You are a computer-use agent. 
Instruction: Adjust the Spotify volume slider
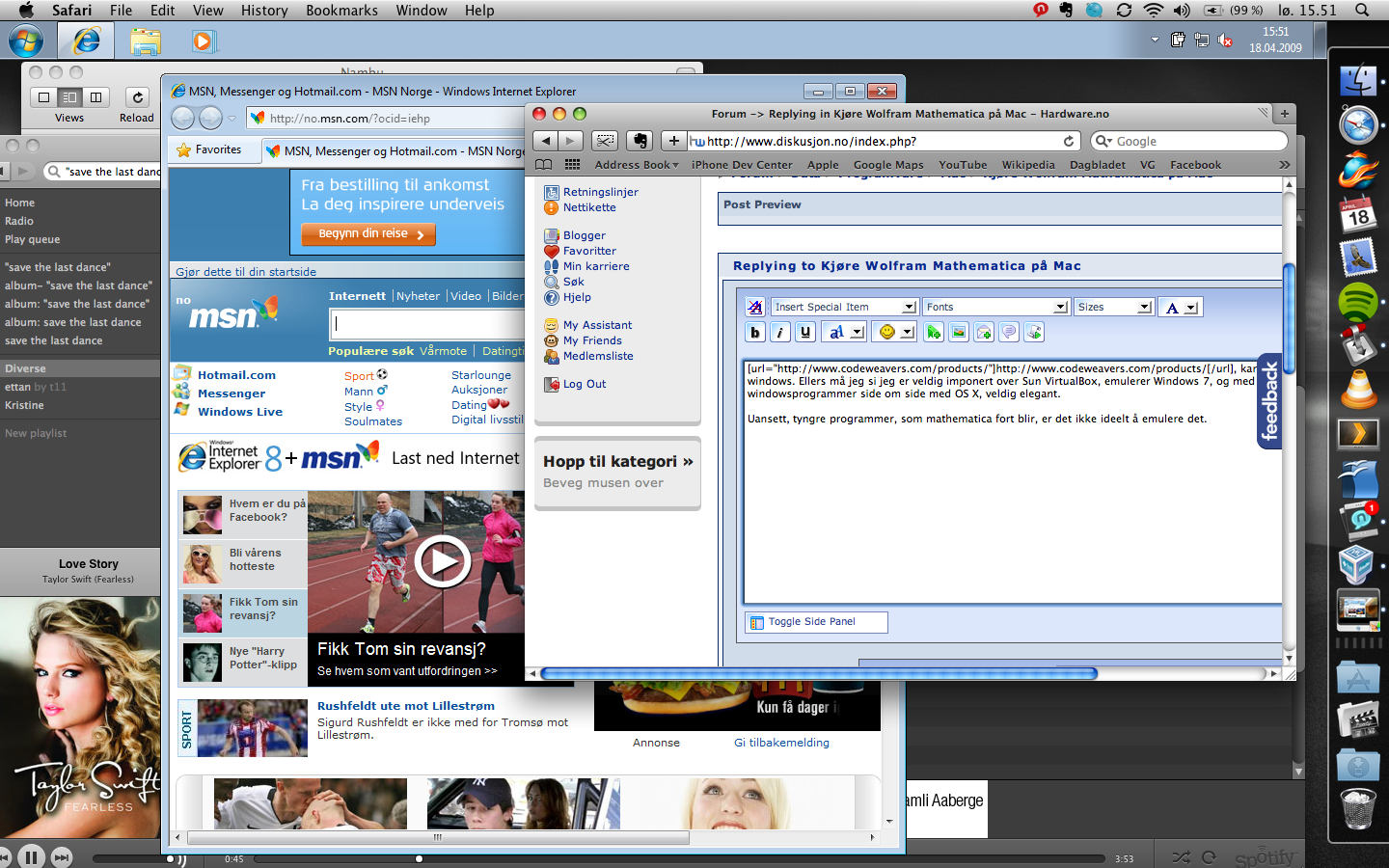[x=132, y=858]
